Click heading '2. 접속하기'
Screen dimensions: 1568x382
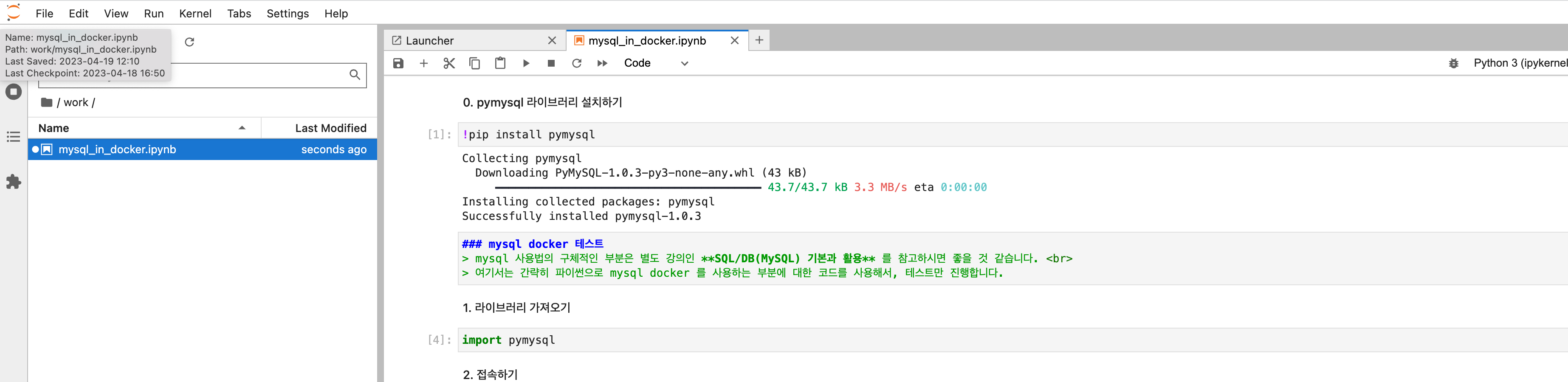coord(490,375)
